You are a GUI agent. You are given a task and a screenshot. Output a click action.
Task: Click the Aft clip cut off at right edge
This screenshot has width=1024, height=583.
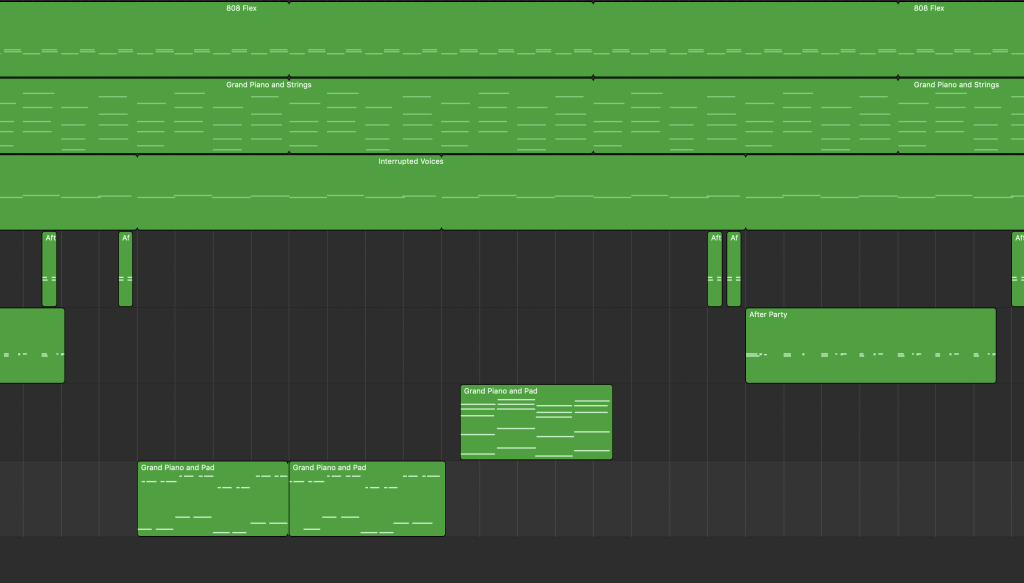1018,268
